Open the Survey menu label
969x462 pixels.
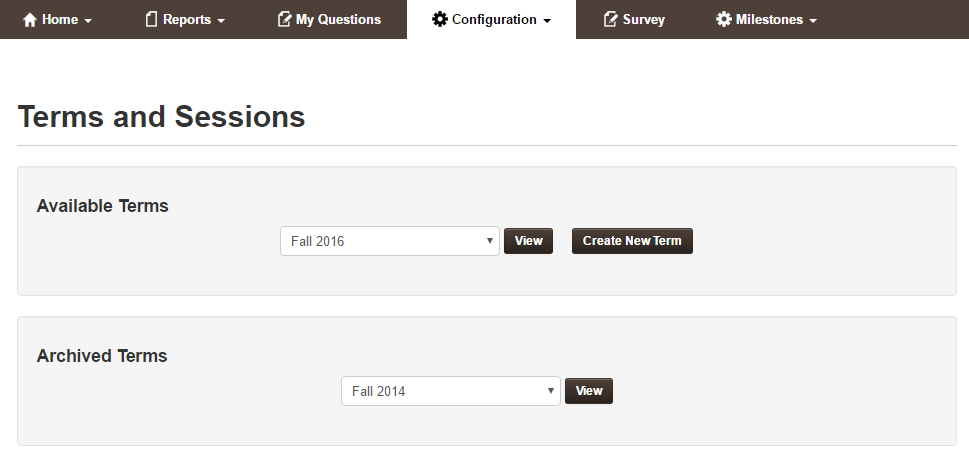click(x=643, y=19)
